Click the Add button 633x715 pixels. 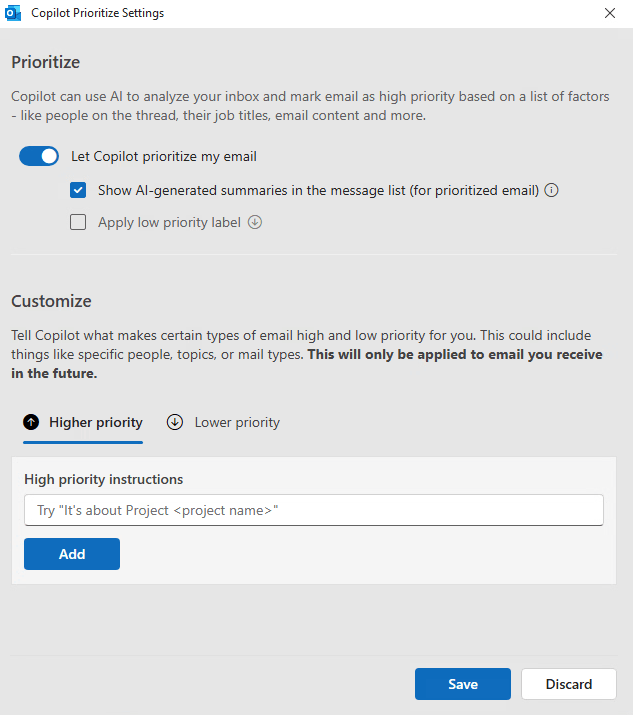72,554
